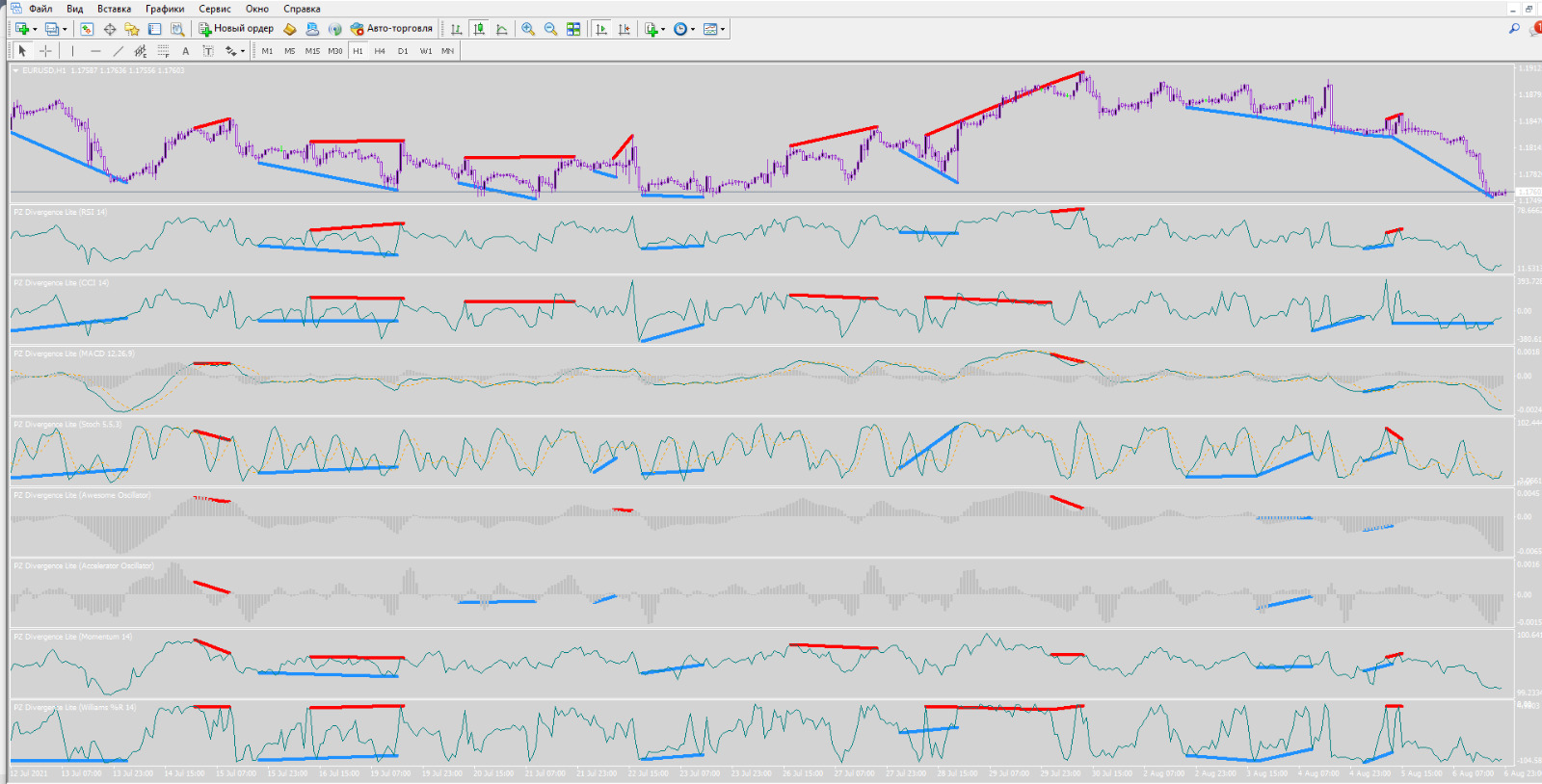
Task: Expand the Periods dropdown arrow
Action: point(693,29)
